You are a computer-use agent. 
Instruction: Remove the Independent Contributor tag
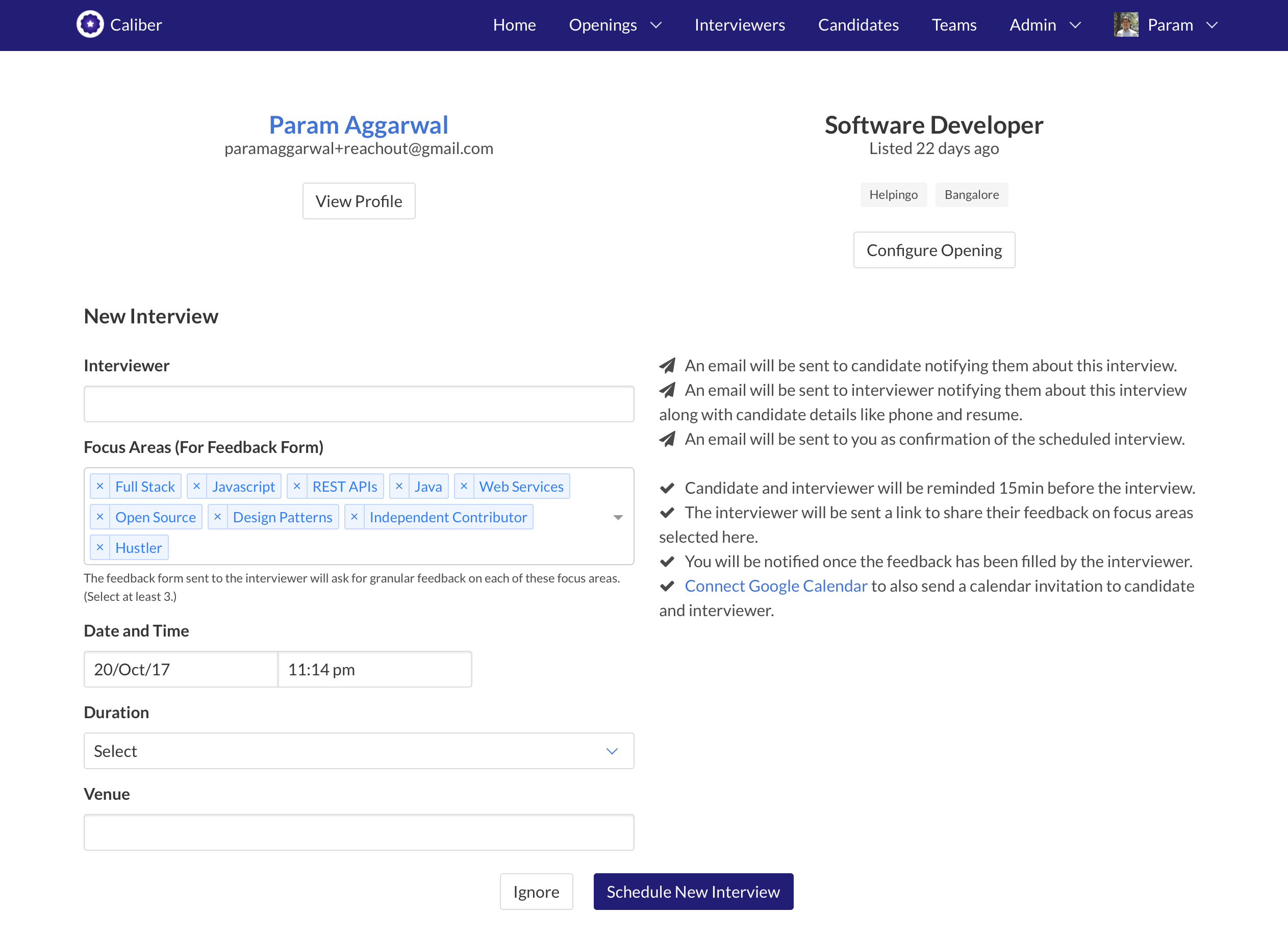point(355,517)
